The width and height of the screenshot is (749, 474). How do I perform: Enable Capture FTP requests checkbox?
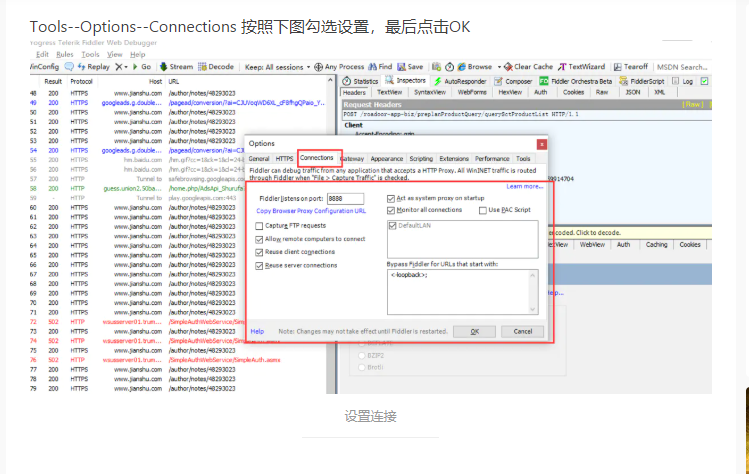(x=259, y=226)
